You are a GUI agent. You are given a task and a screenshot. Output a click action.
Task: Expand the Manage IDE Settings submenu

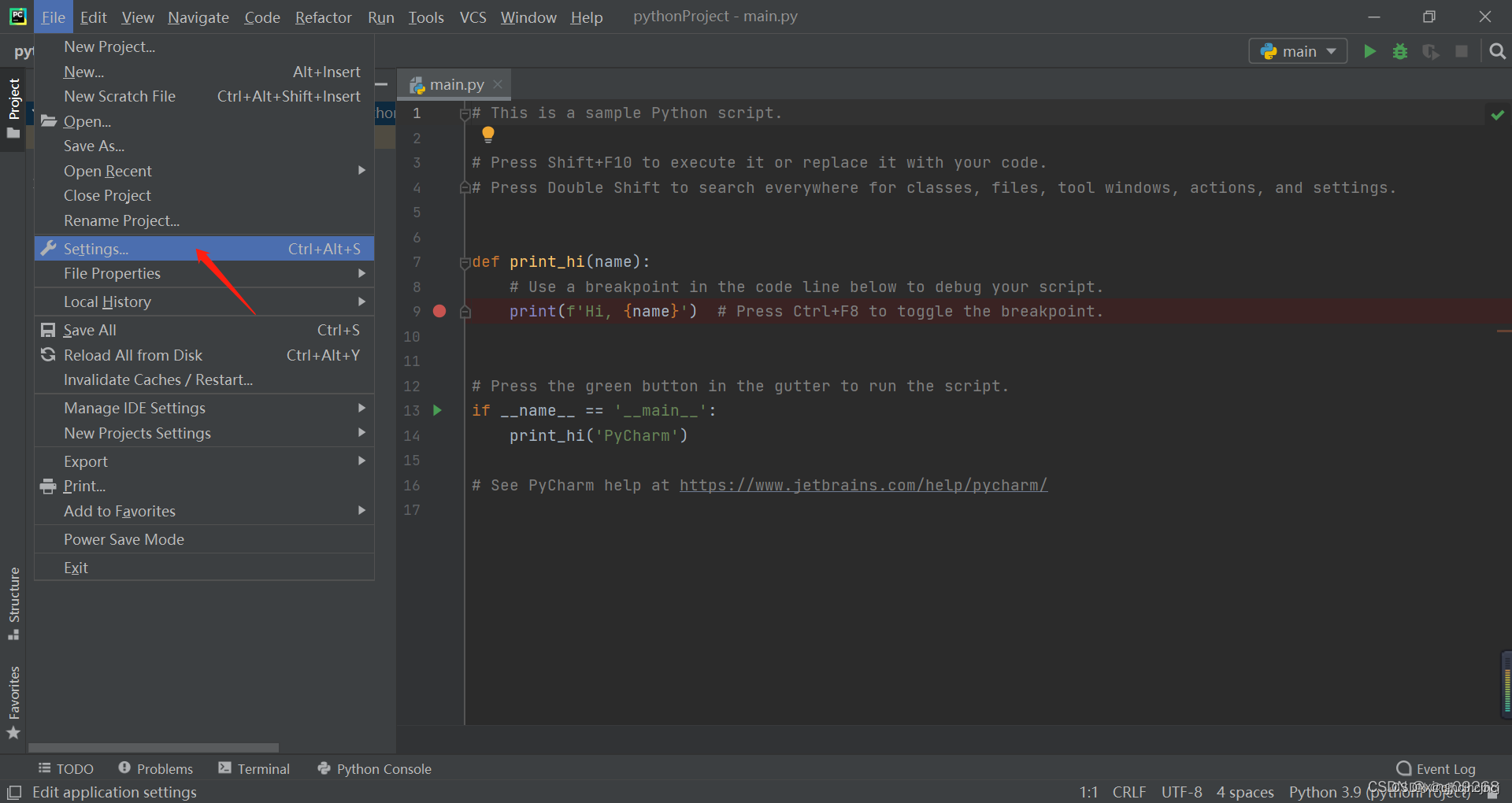[x=204, y=408]
